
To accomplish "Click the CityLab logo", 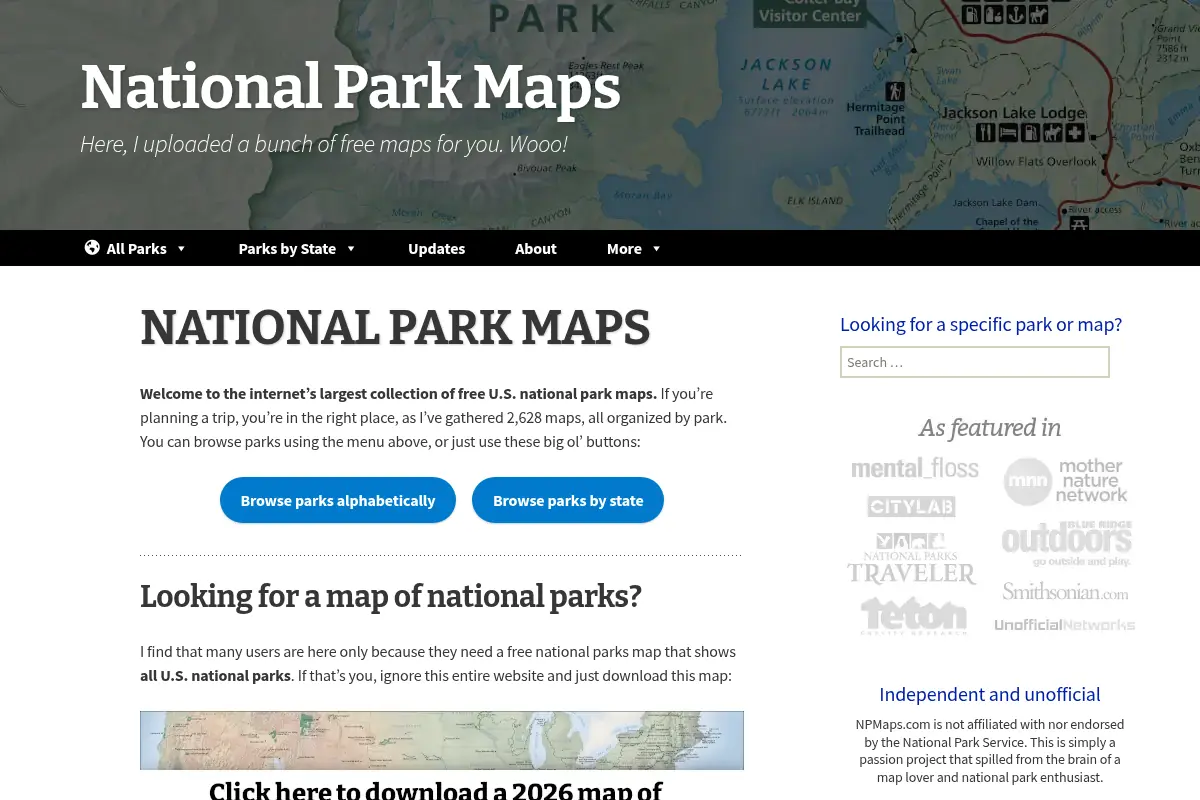I will [x=911, y=506].
